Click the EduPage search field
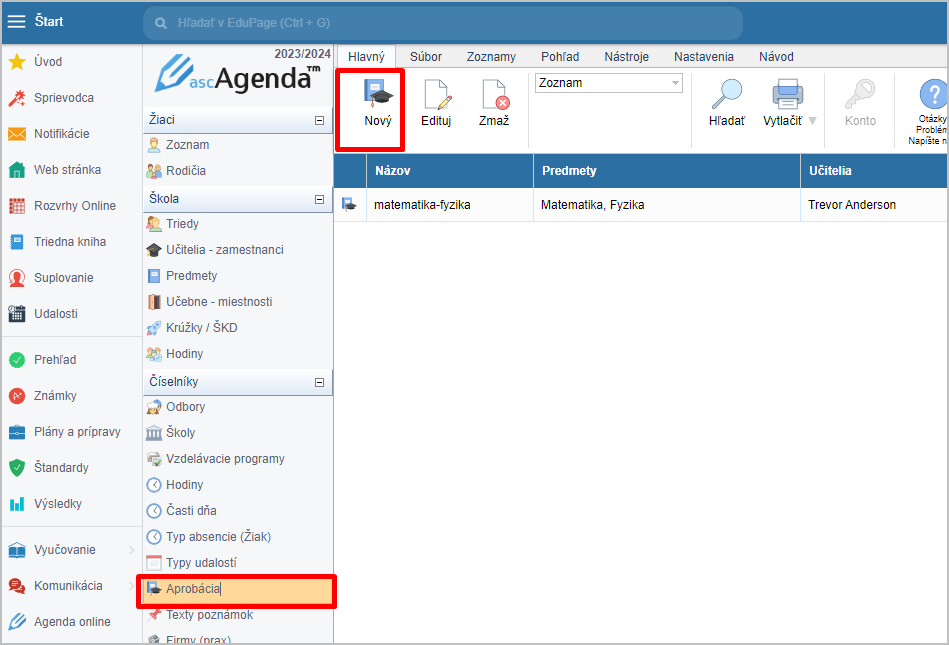Image resolution: width=949 pixels, height=645 pixels. coord(443,23)
